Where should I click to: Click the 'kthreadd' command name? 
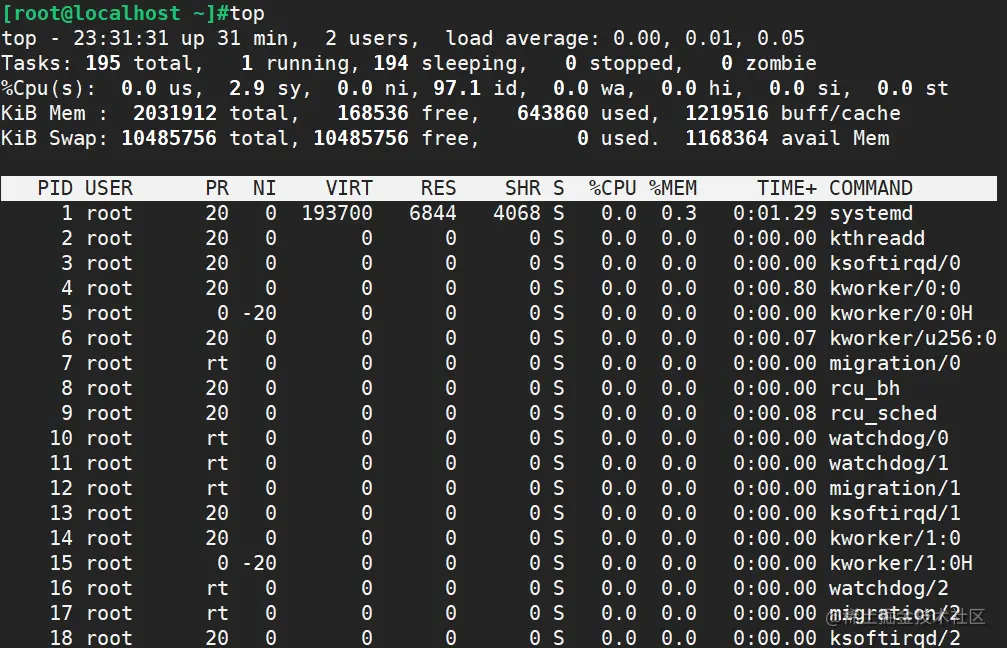pos(877,238)
